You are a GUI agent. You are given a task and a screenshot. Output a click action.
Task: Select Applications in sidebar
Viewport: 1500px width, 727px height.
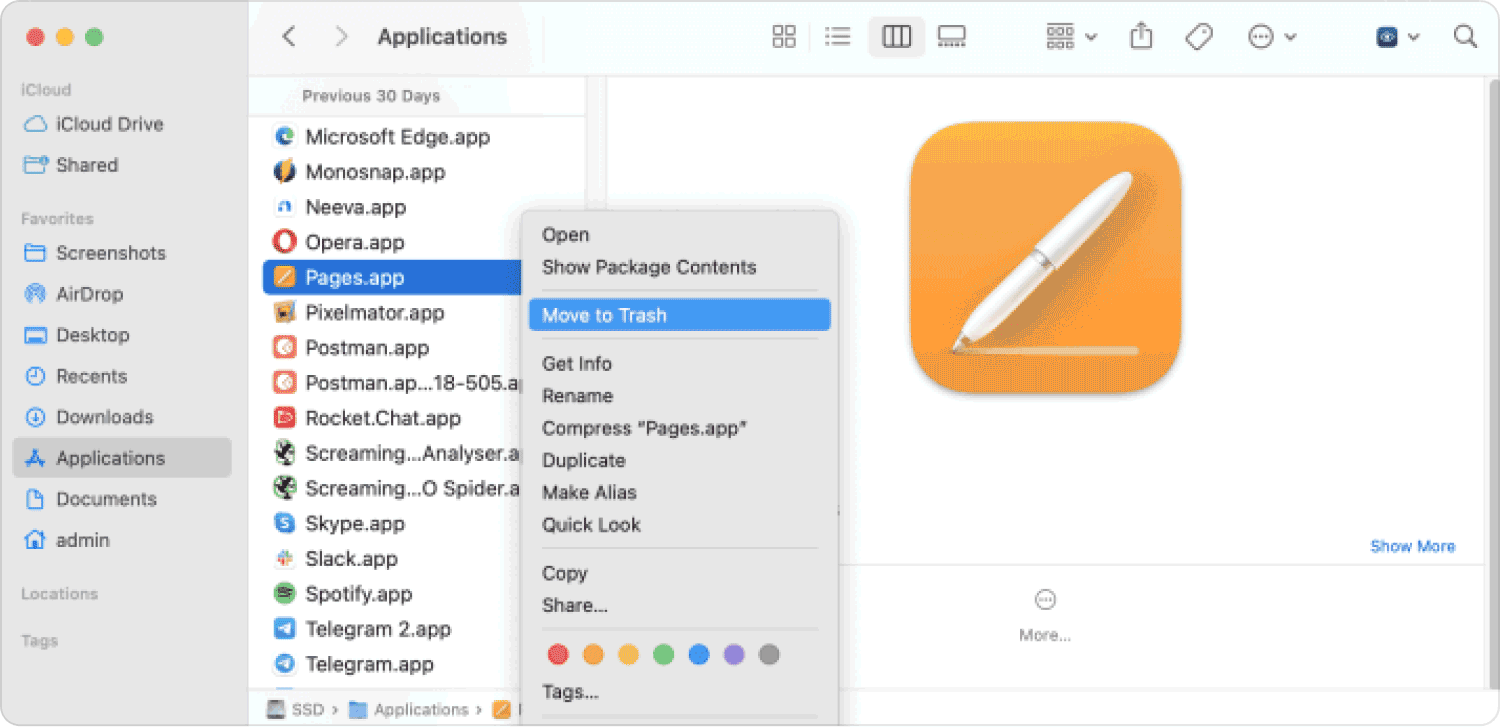(122, 458)
